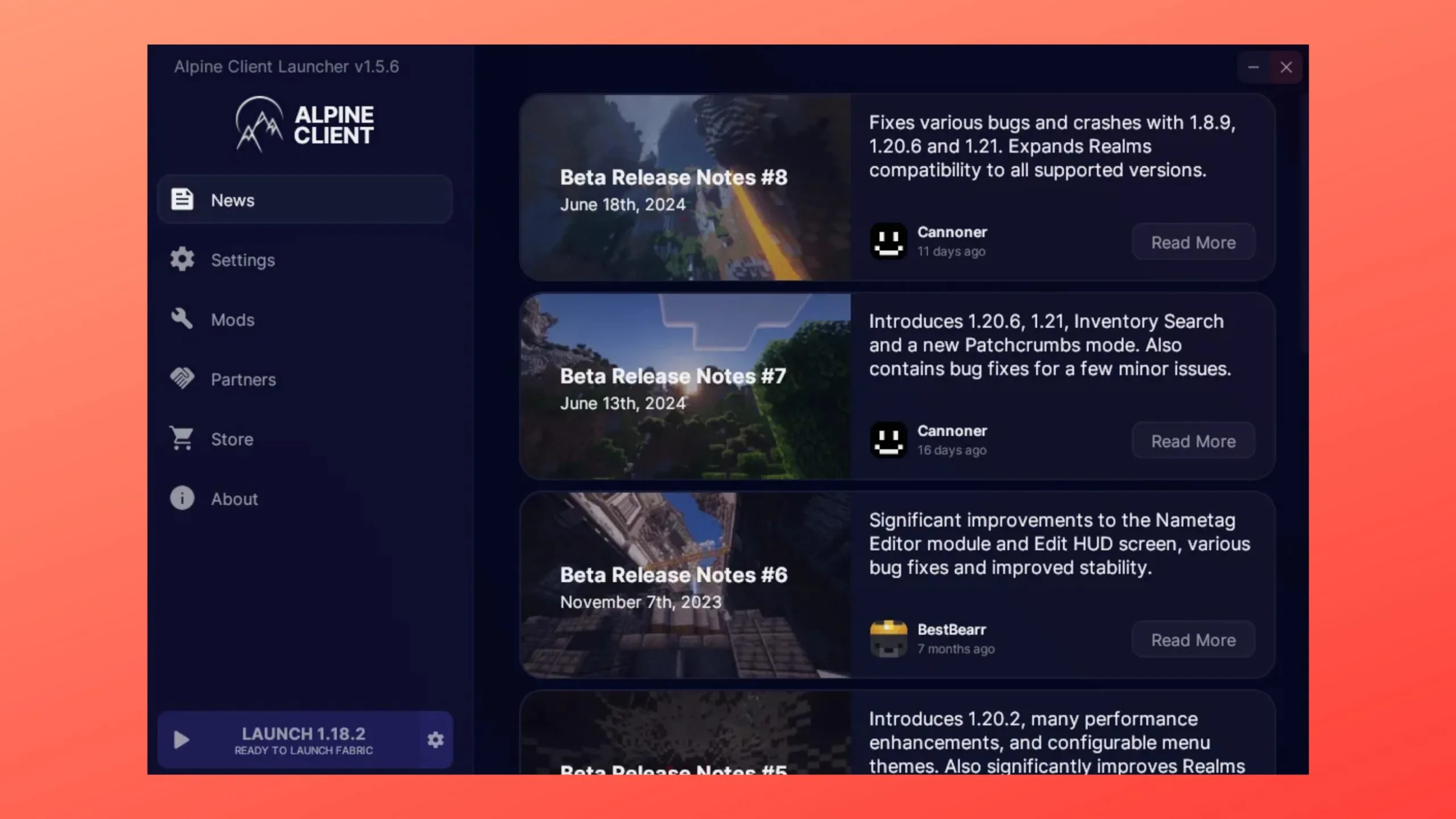1456x819 pixels.
Task: Click BestBearr avatar on Release Notes #6
Action: [x=888, y=639]
